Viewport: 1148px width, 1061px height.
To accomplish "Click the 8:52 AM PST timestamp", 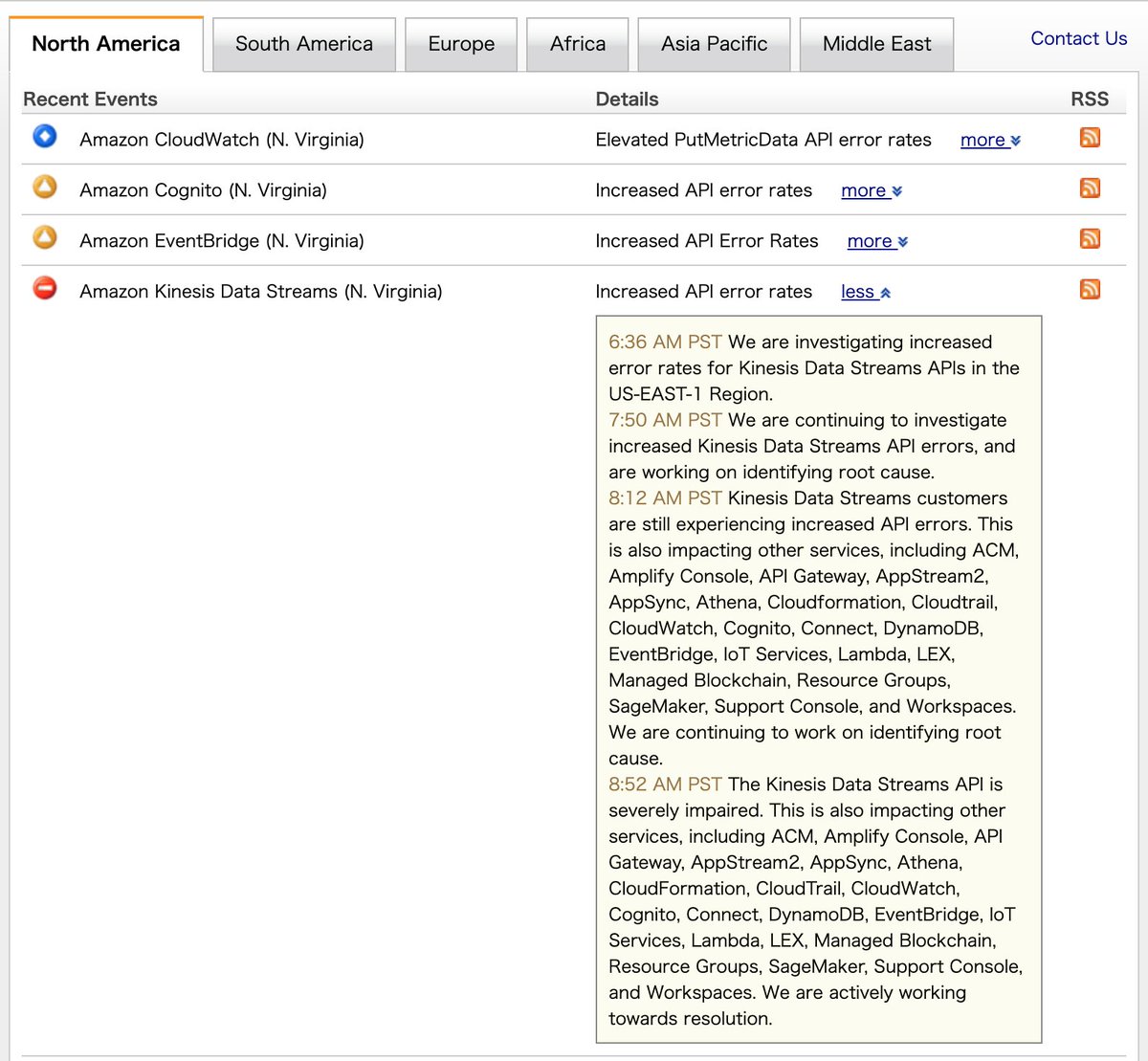I will 665,785.
